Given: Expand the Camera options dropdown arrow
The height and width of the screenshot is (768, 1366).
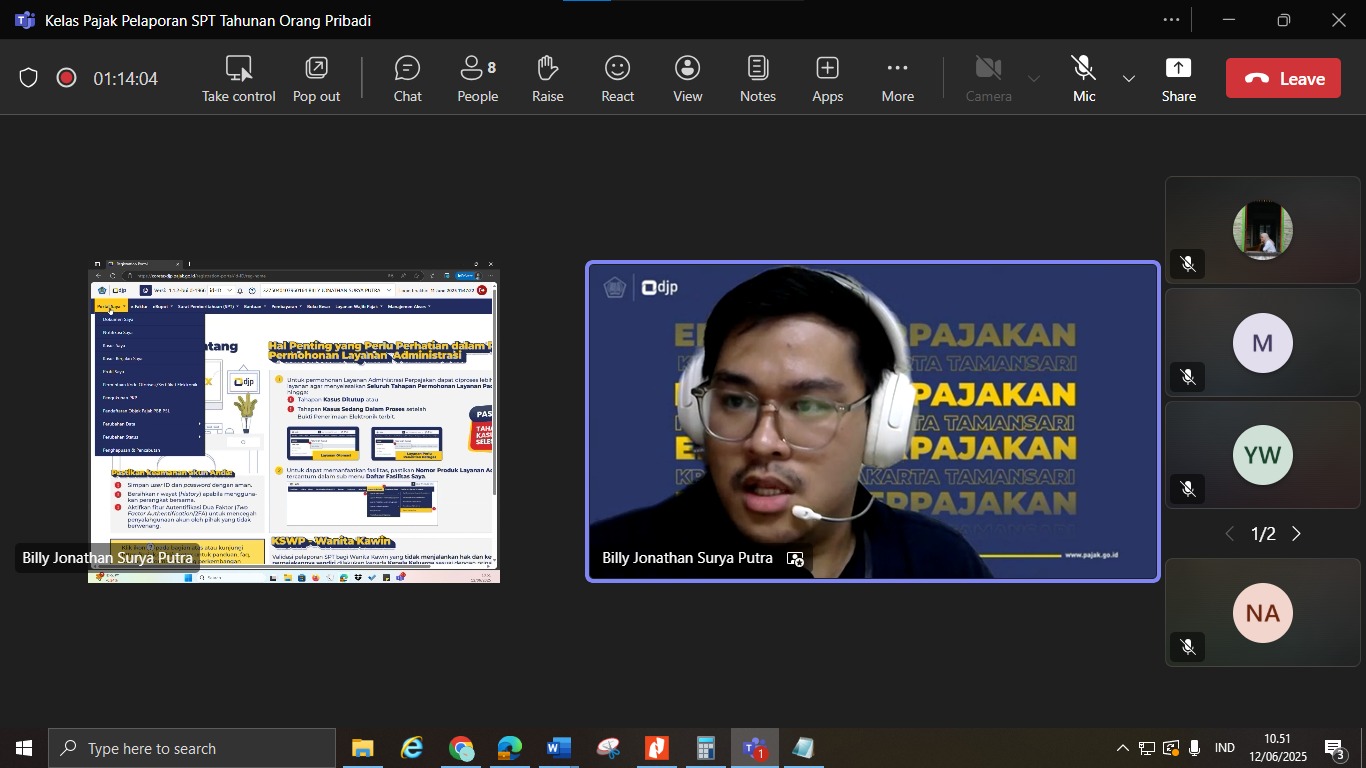Looking at the screenshot, I should (1034, 78).
